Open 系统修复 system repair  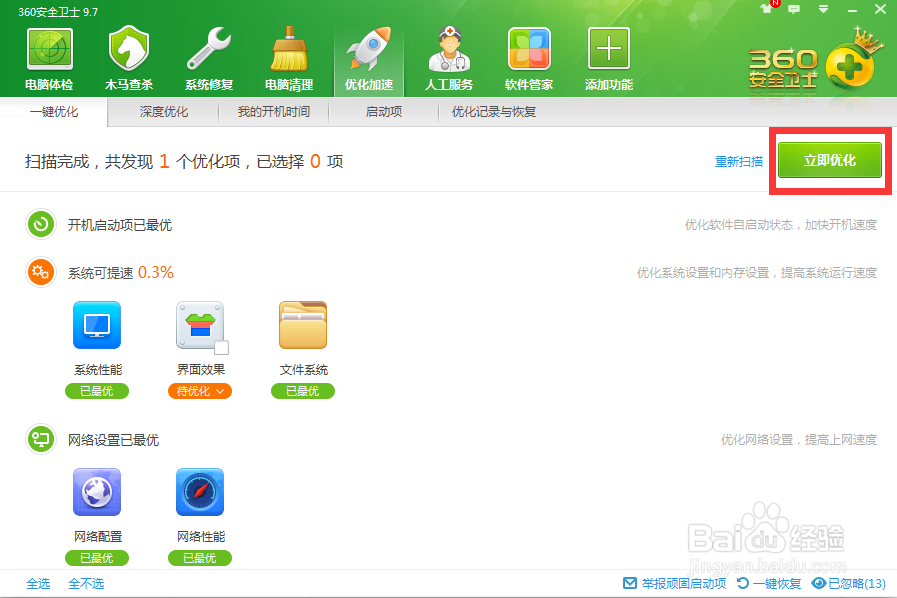coord(209,59)
